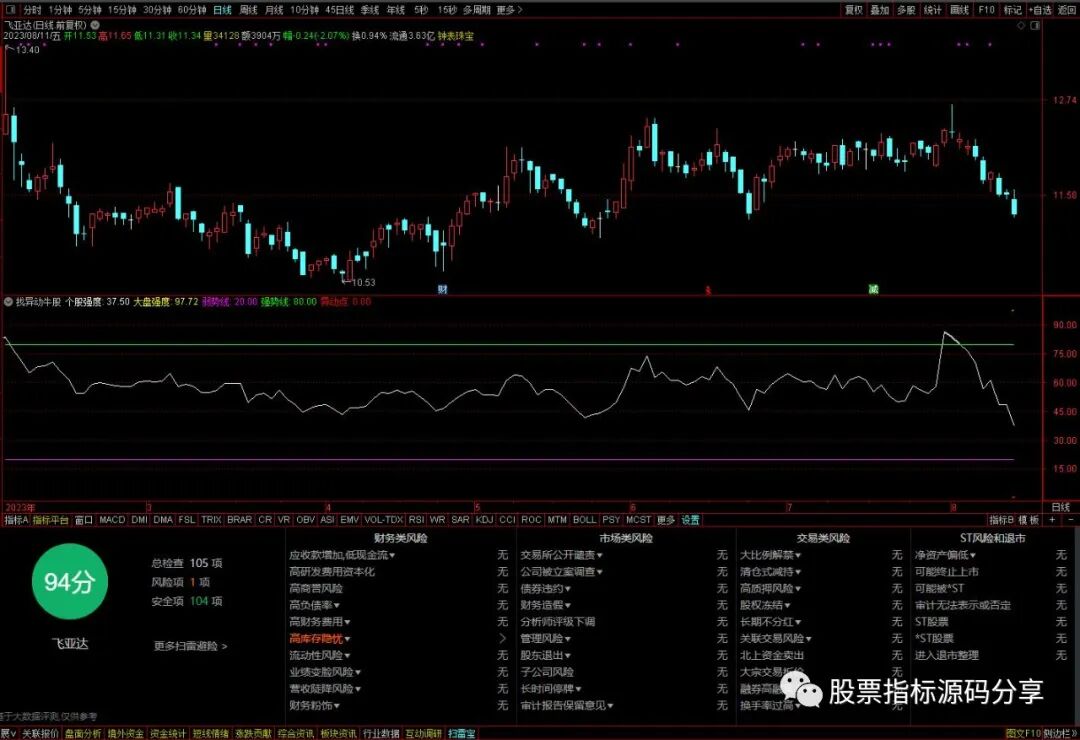Open 更多 indicators list
1080x740 pixels.
pyautogui.click(x=665, y=520)
